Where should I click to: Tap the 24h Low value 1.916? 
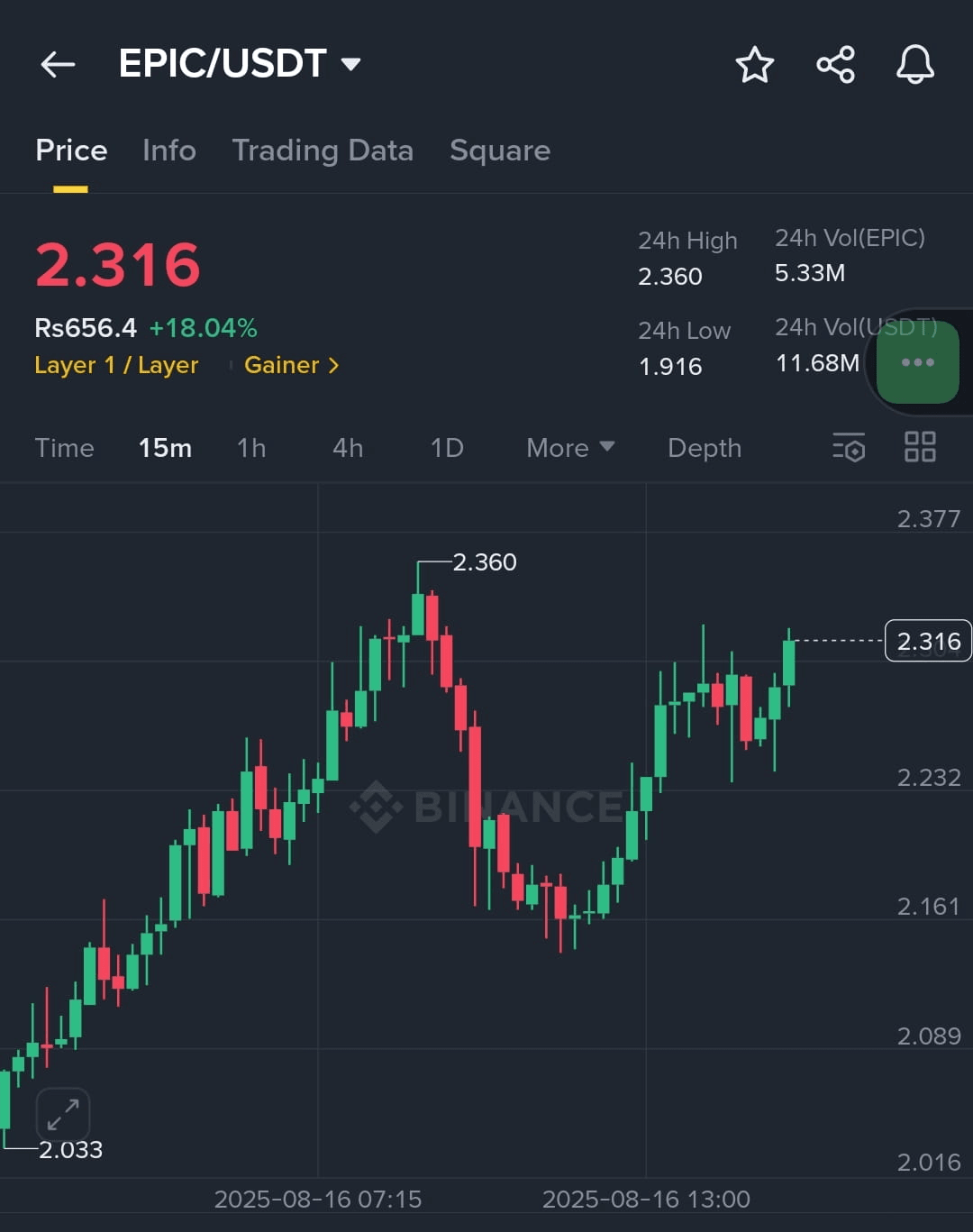click(670, 367)
